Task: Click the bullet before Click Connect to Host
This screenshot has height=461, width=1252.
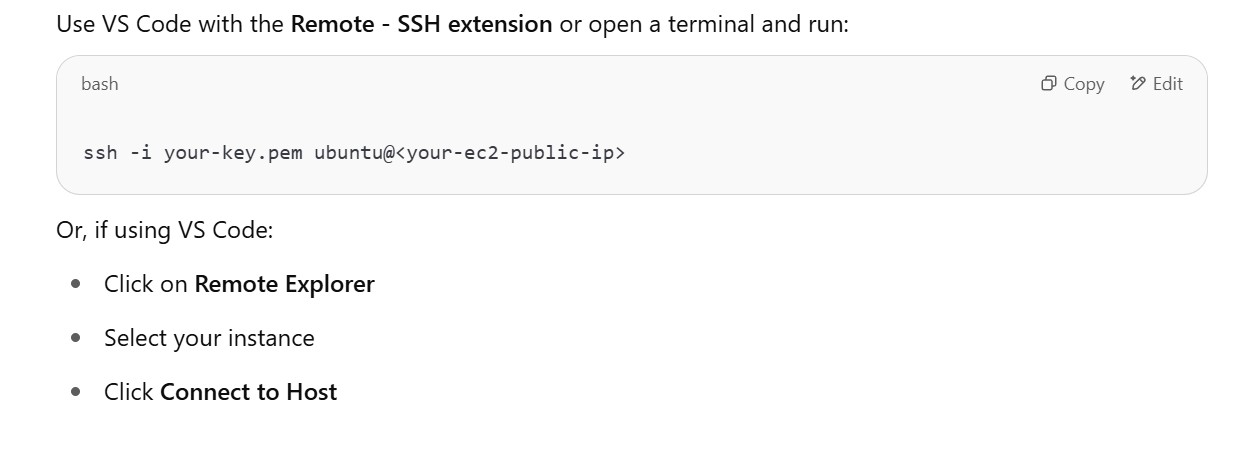Action: 76,392
